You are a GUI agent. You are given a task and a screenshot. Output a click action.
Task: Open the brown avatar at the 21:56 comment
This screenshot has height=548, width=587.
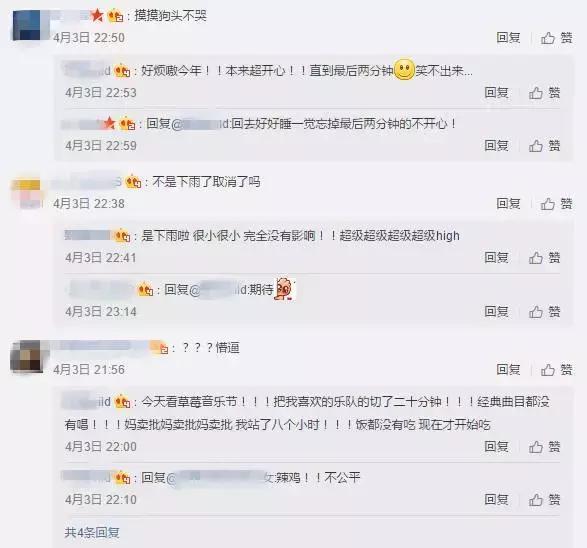click(26, 356)
